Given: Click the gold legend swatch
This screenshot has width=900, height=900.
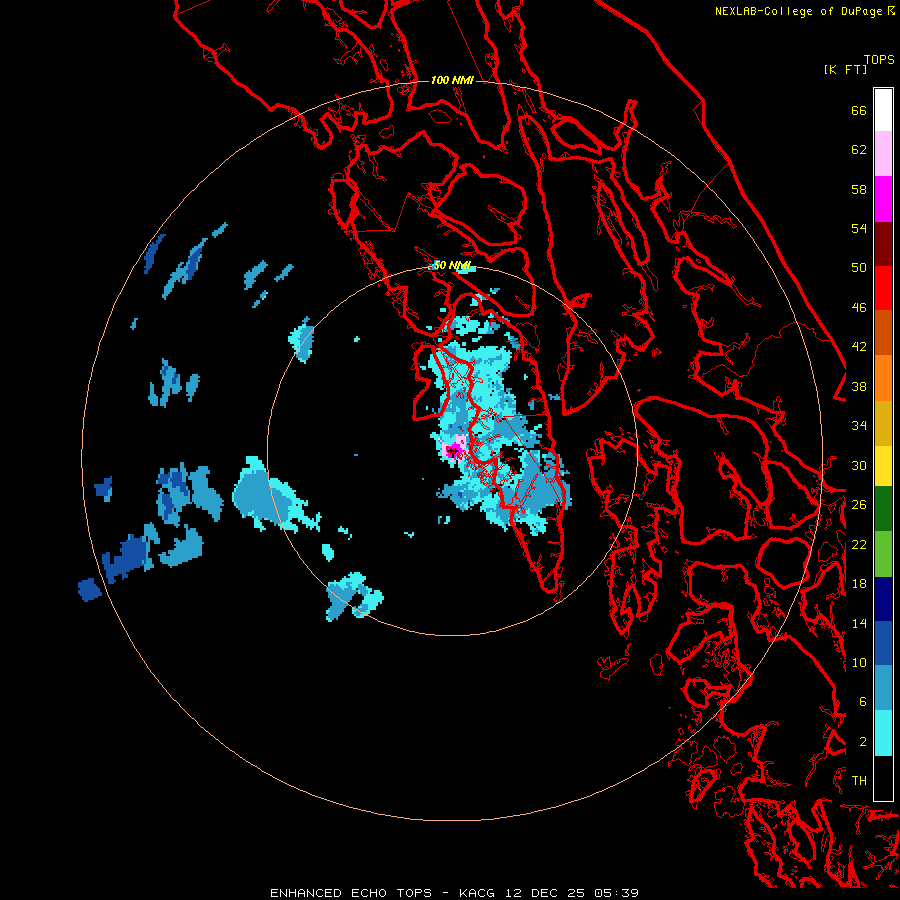Looking at the screenshot, I should 883,423.
